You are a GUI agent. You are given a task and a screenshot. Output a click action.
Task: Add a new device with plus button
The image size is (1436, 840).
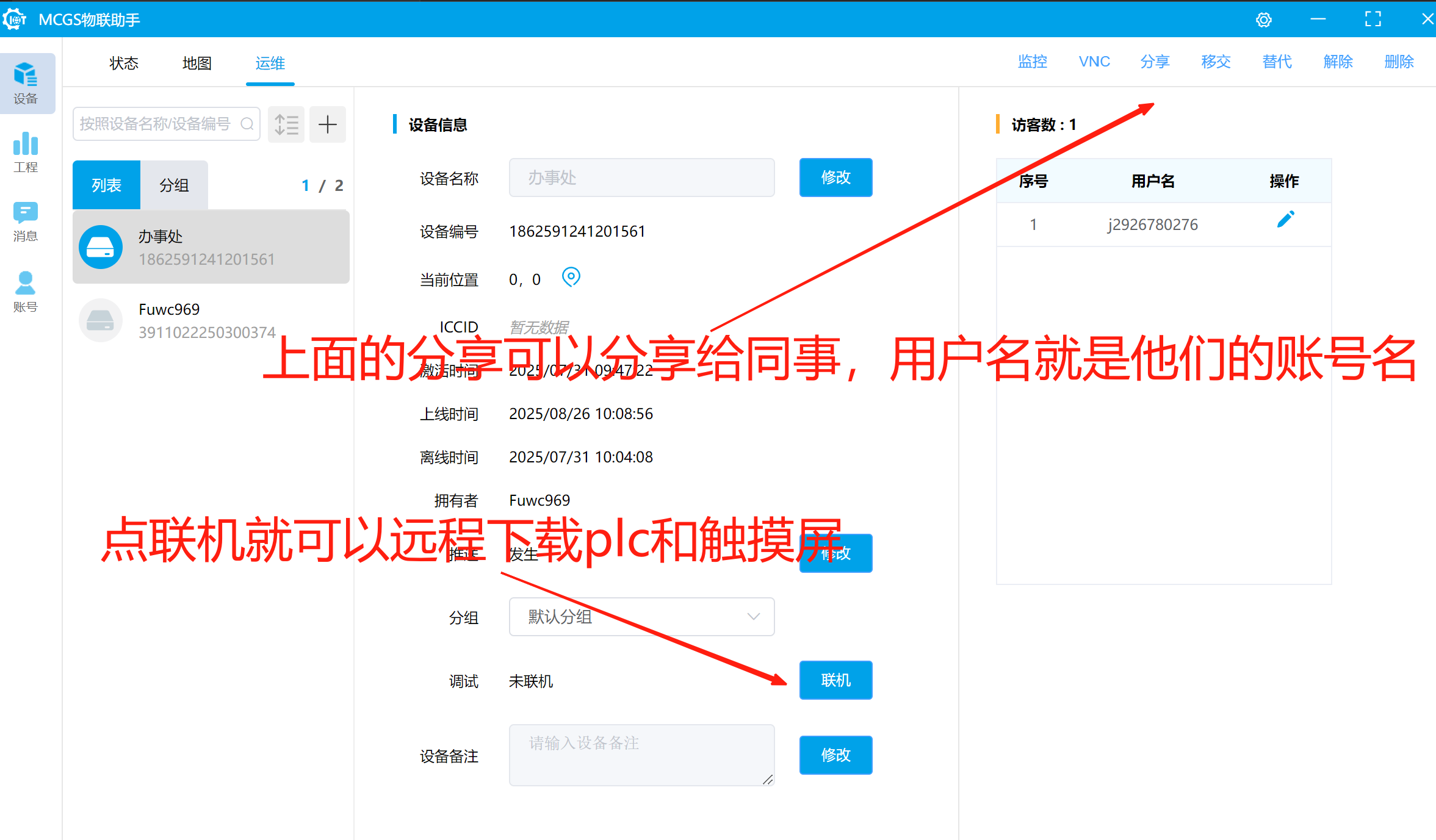click(328, 124)
